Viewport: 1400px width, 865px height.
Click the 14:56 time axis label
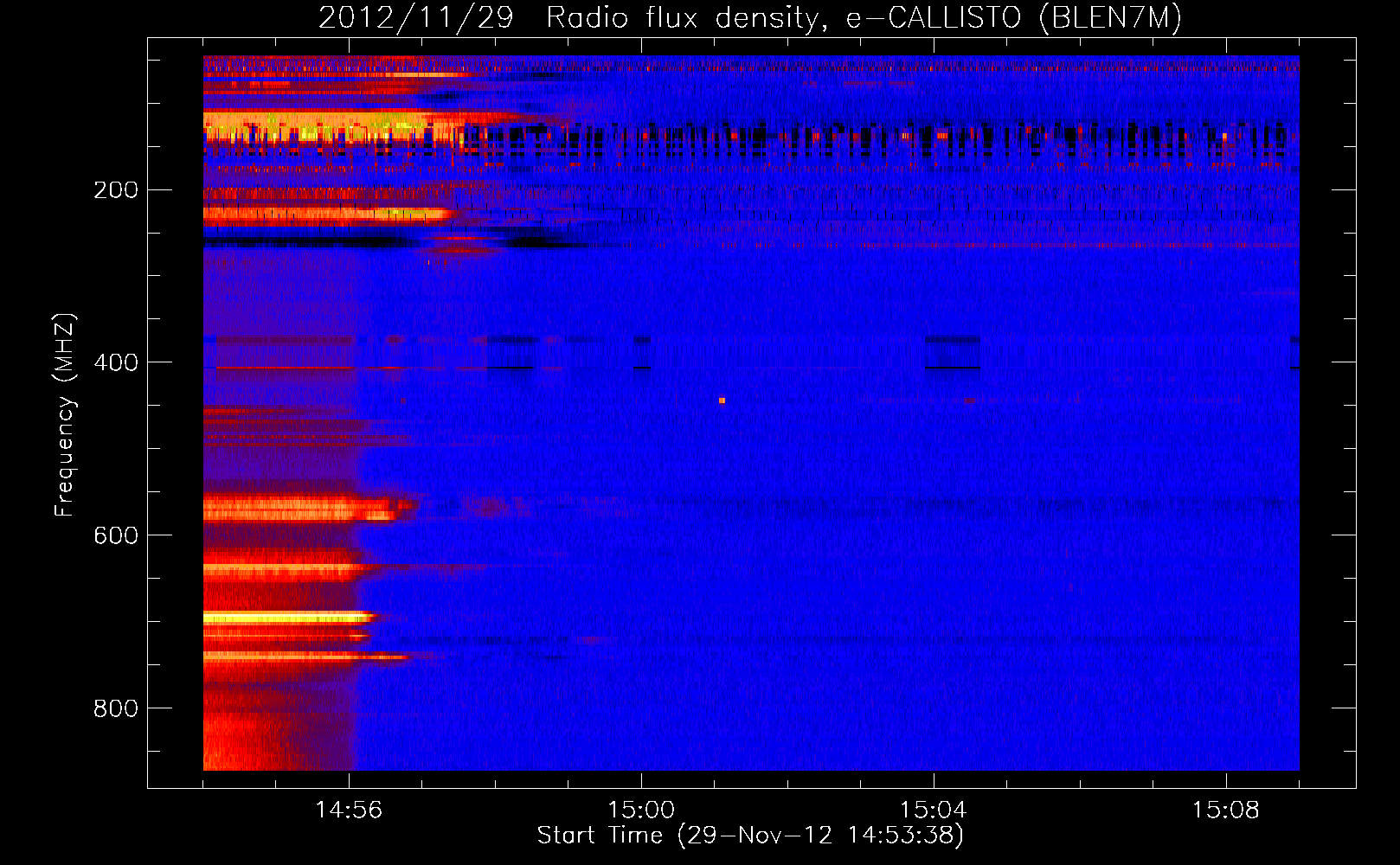349,811
